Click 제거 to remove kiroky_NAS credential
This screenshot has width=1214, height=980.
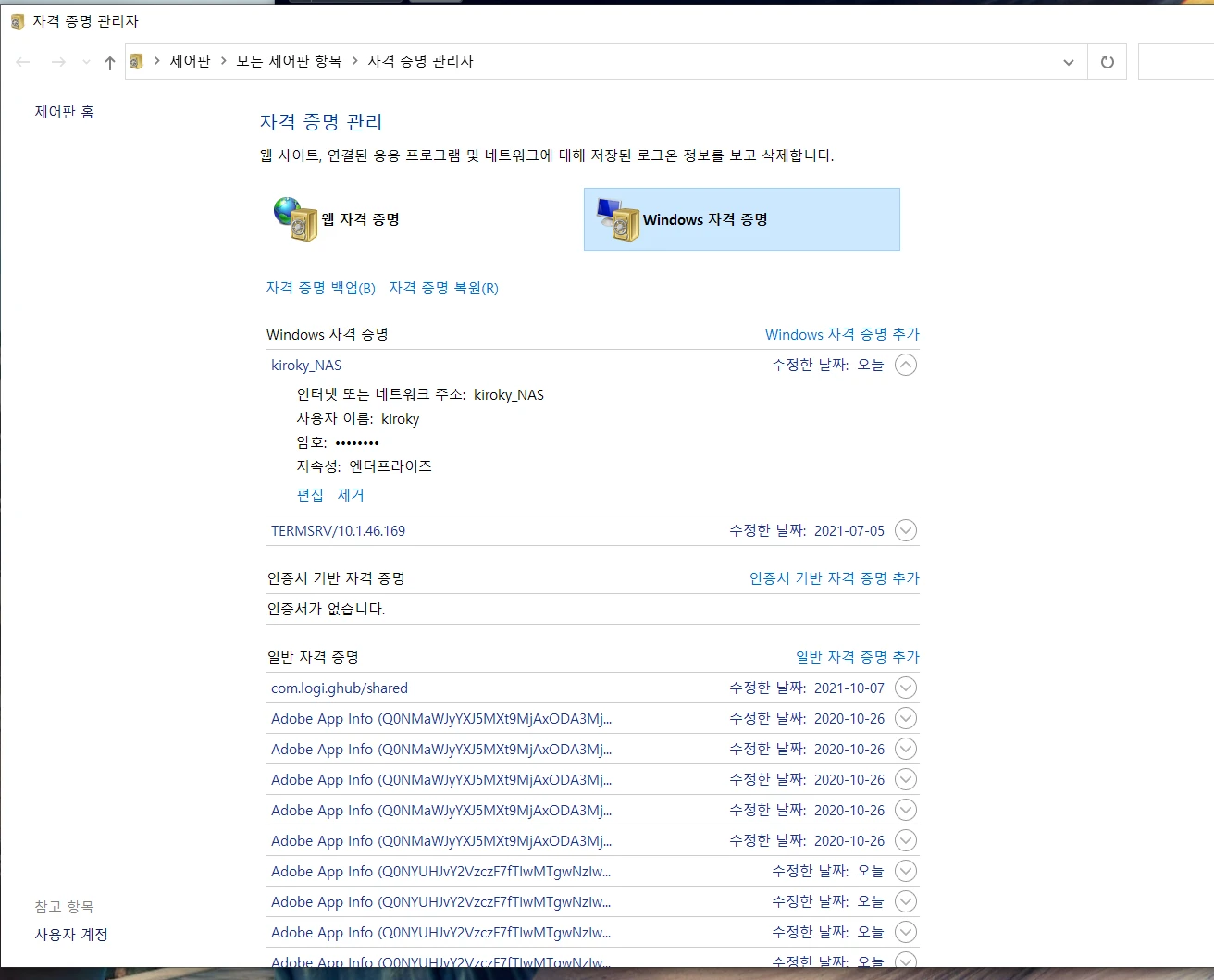pos(351,494)
